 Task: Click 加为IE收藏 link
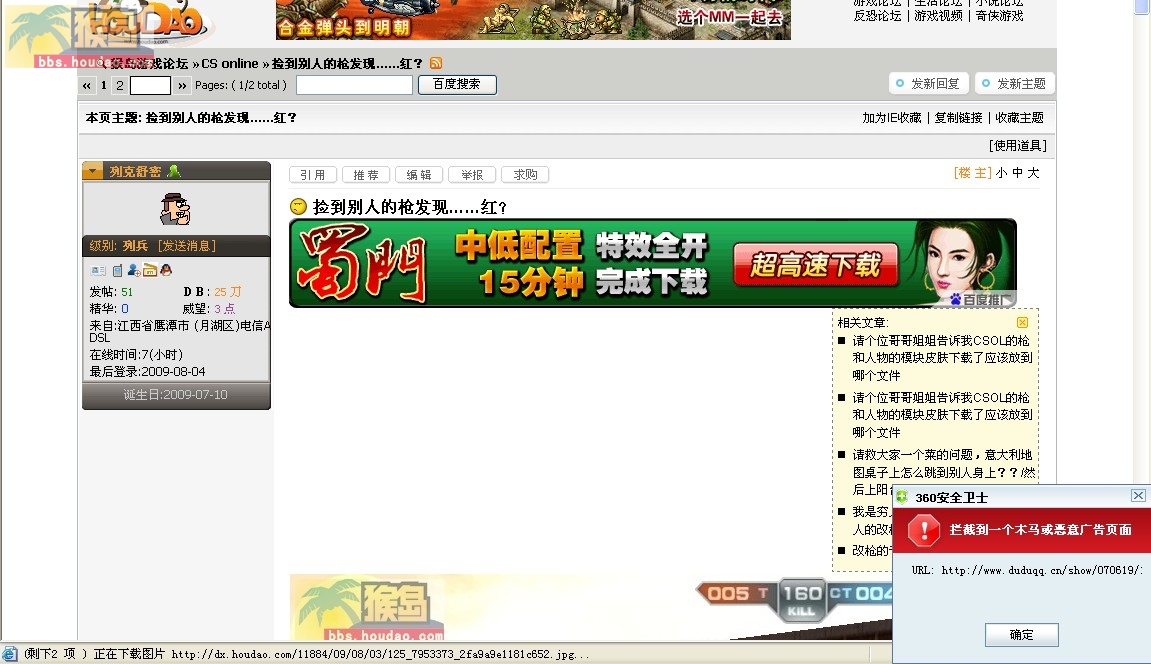coord(892,117)
